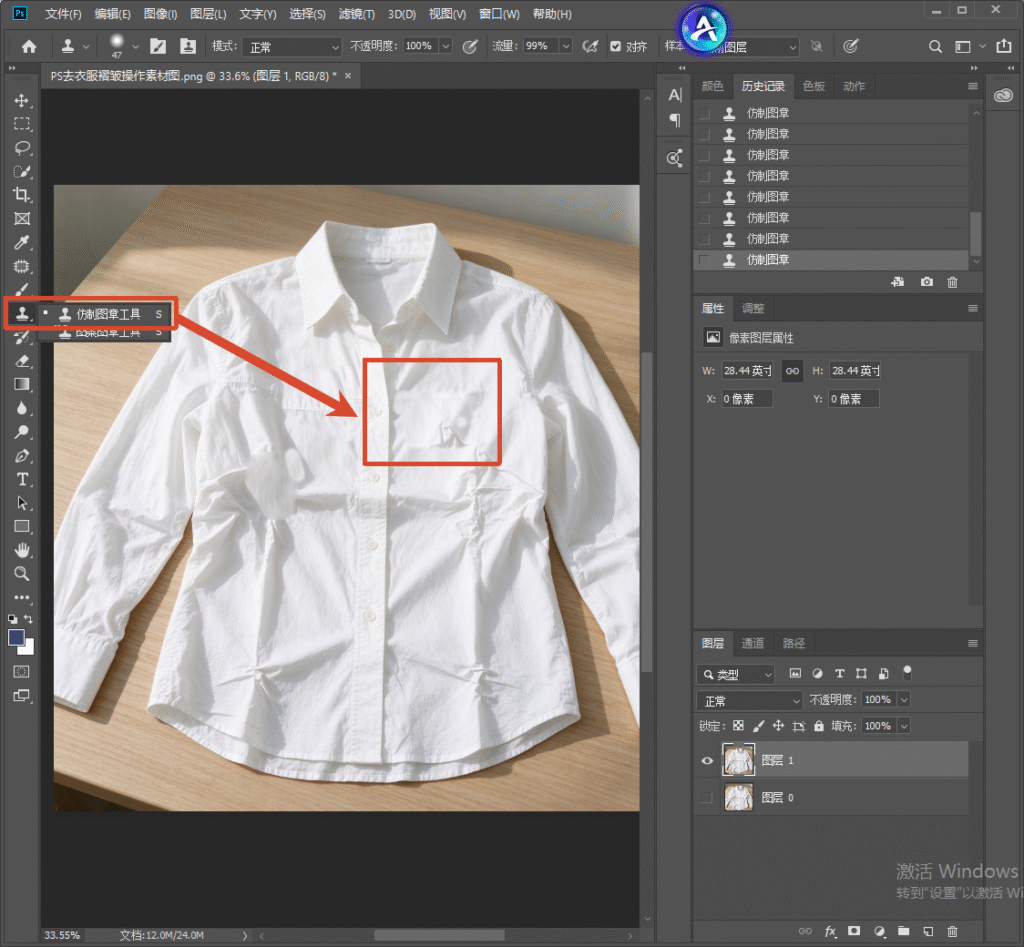Select the Zoom tool

click(x=22, y=574)
